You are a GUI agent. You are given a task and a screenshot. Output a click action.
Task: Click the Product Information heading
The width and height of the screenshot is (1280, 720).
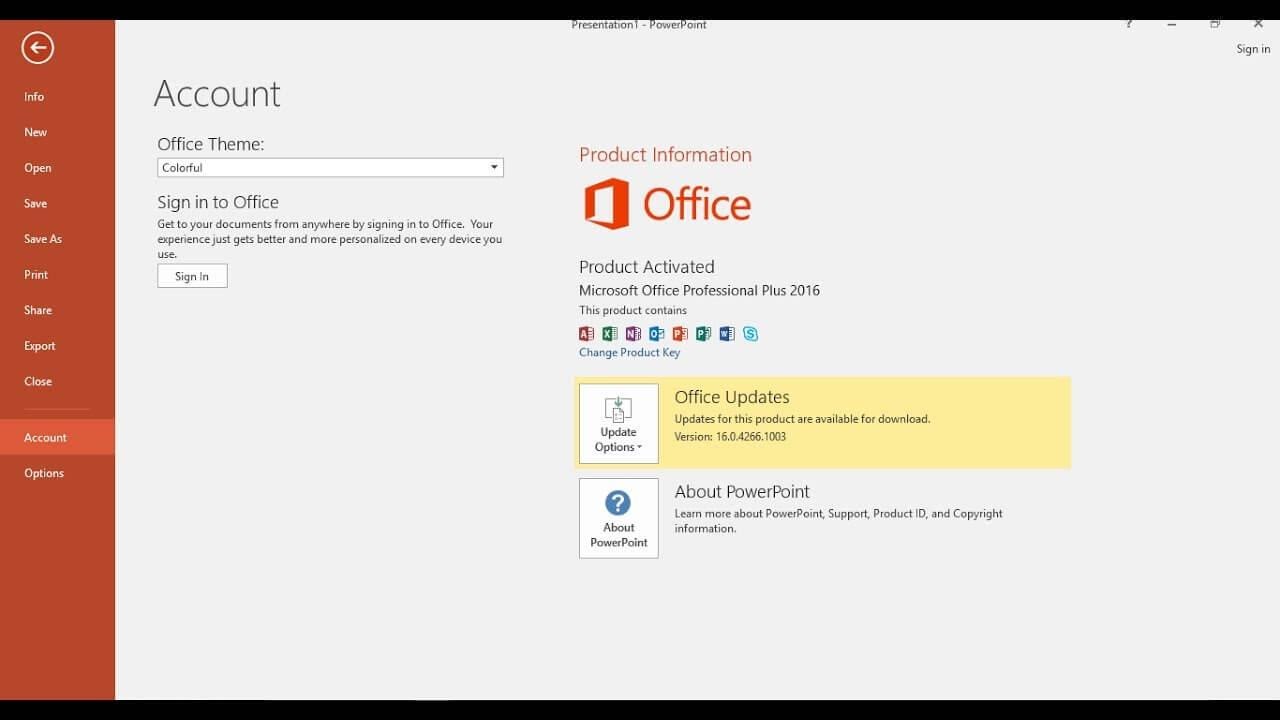[665, 155]
